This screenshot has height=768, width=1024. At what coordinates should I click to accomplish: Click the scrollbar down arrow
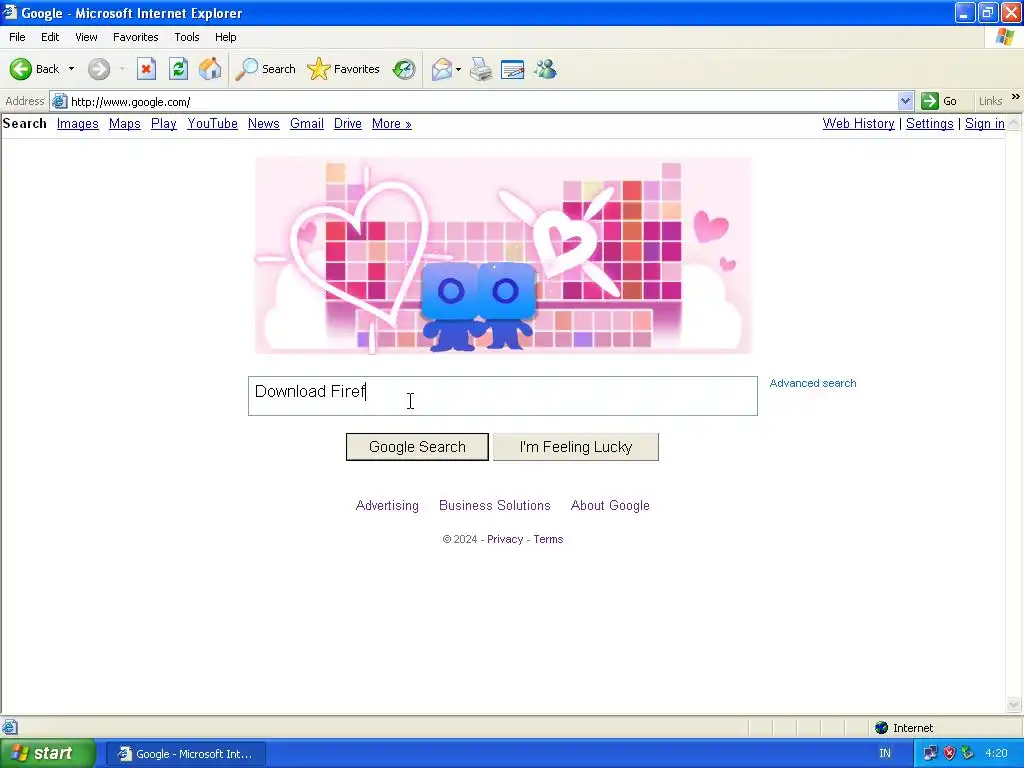[x=1014, y=704]
